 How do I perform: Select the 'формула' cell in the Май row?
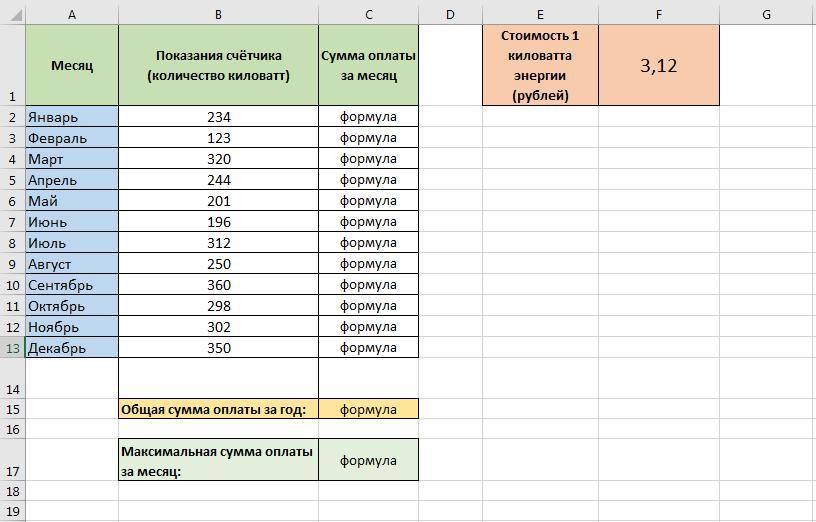(x=368, y=201)
